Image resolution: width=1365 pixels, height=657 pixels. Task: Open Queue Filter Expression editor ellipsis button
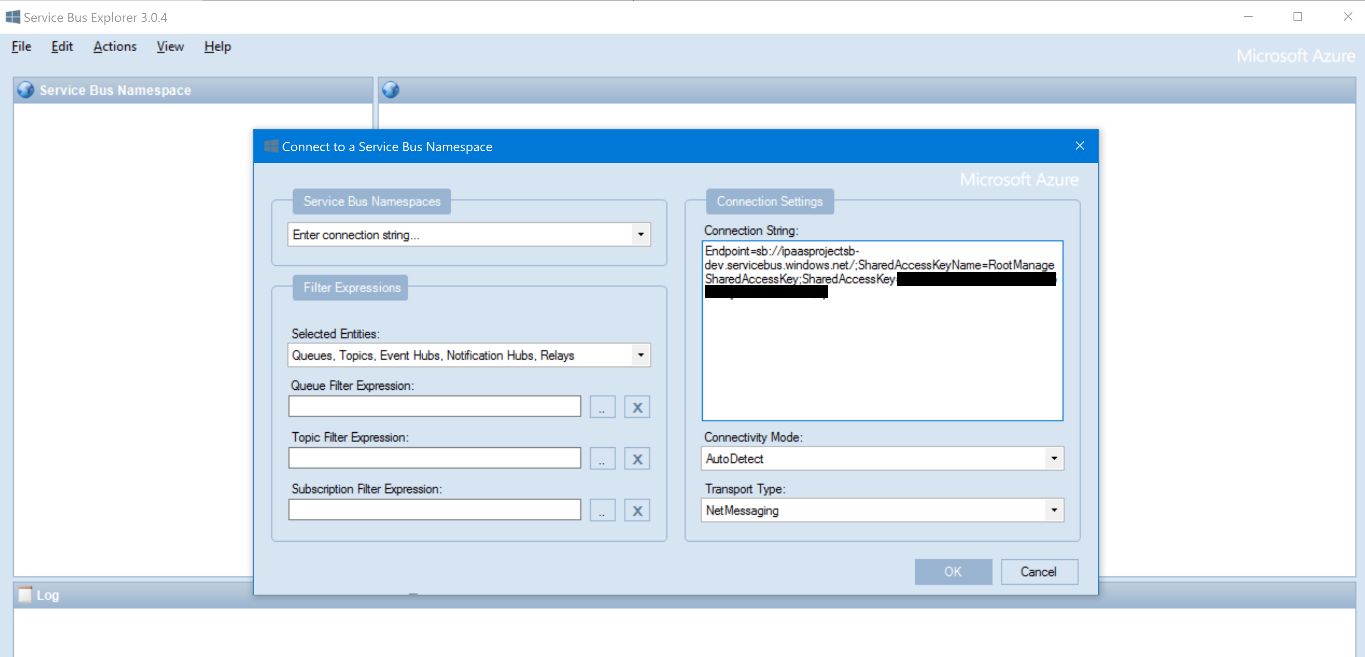pyautogui.click(x=602, y=407)
